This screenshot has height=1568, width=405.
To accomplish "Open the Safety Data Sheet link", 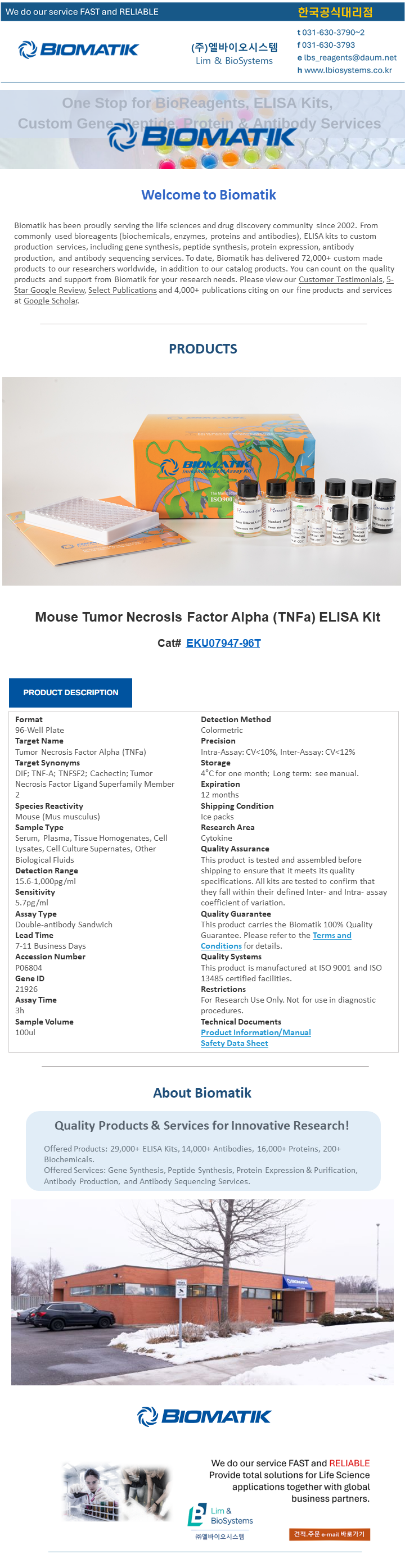I will tap(235, 1043).
